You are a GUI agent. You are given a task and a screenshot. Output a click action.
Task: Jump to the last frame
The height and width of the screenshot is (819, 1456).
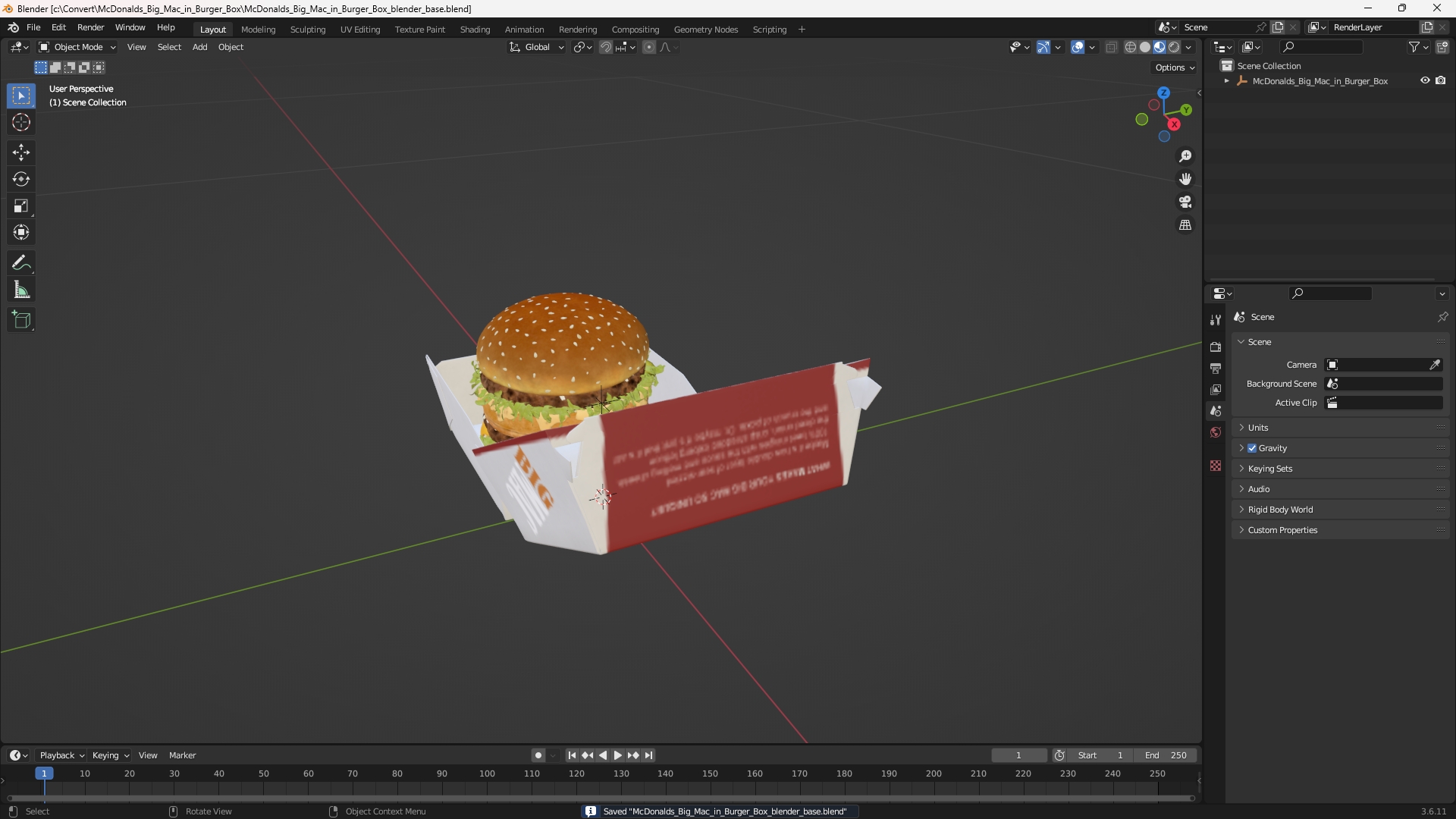point(648,755)
